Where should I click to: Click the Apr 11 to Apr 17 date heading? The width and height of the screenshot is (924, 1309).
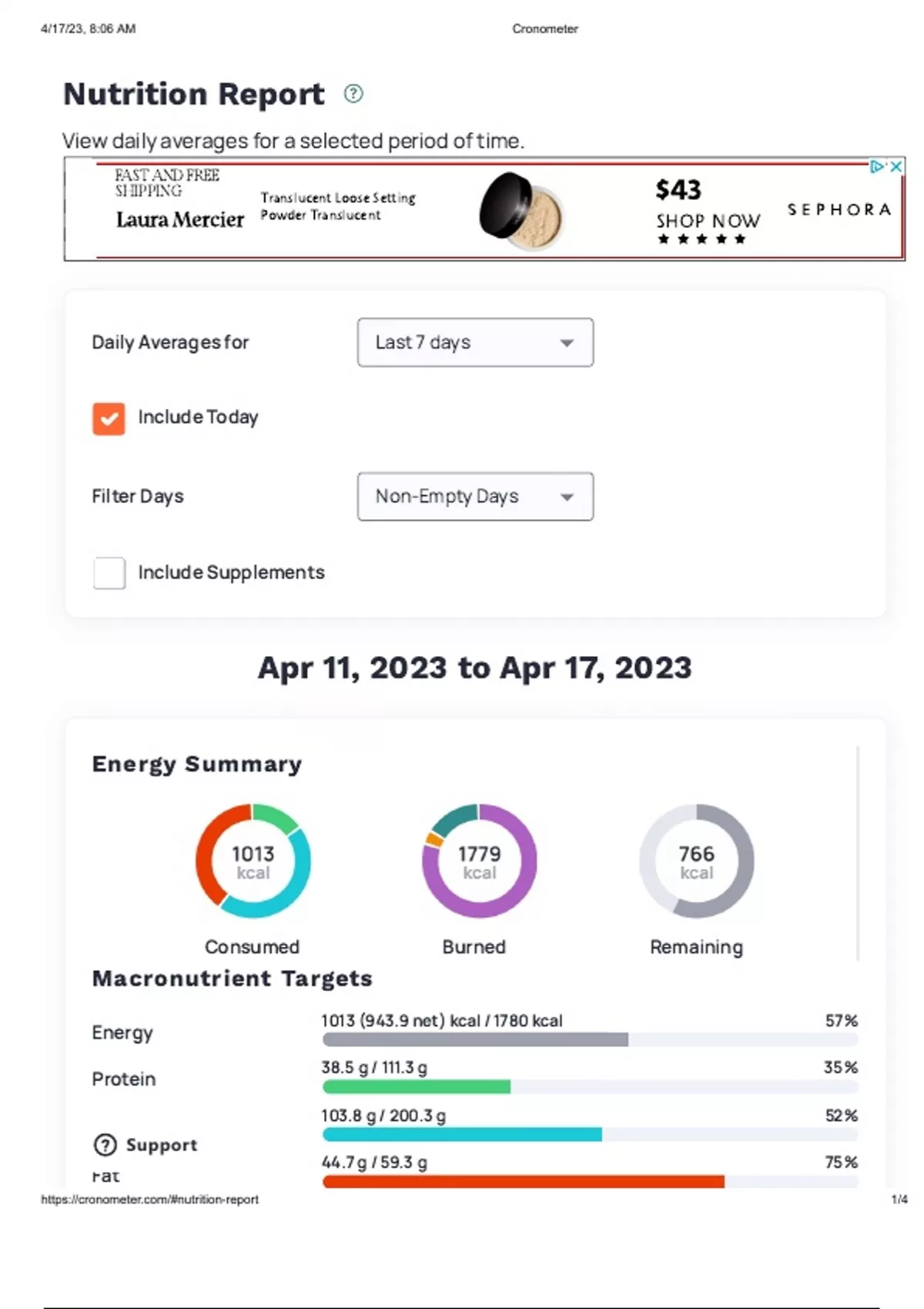point(474,668)
